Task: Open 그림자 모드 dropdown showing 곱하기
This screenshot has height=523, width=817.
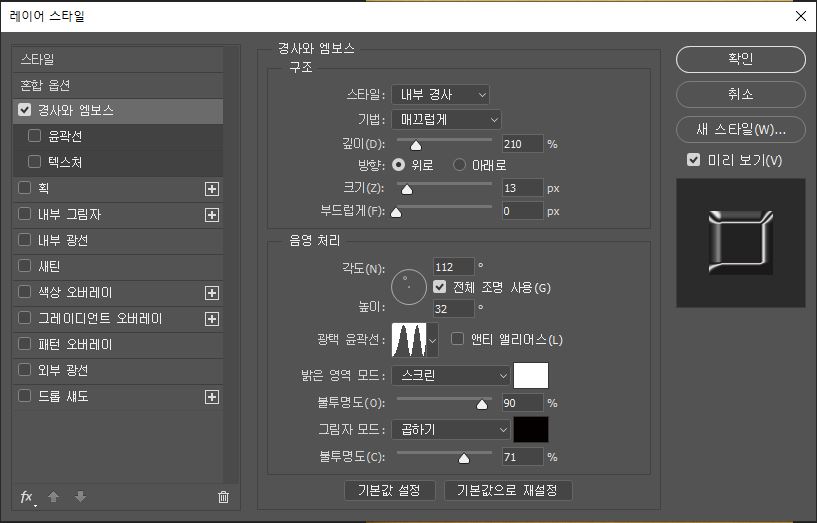Action: pyautogui.click(x=451, y=430)
